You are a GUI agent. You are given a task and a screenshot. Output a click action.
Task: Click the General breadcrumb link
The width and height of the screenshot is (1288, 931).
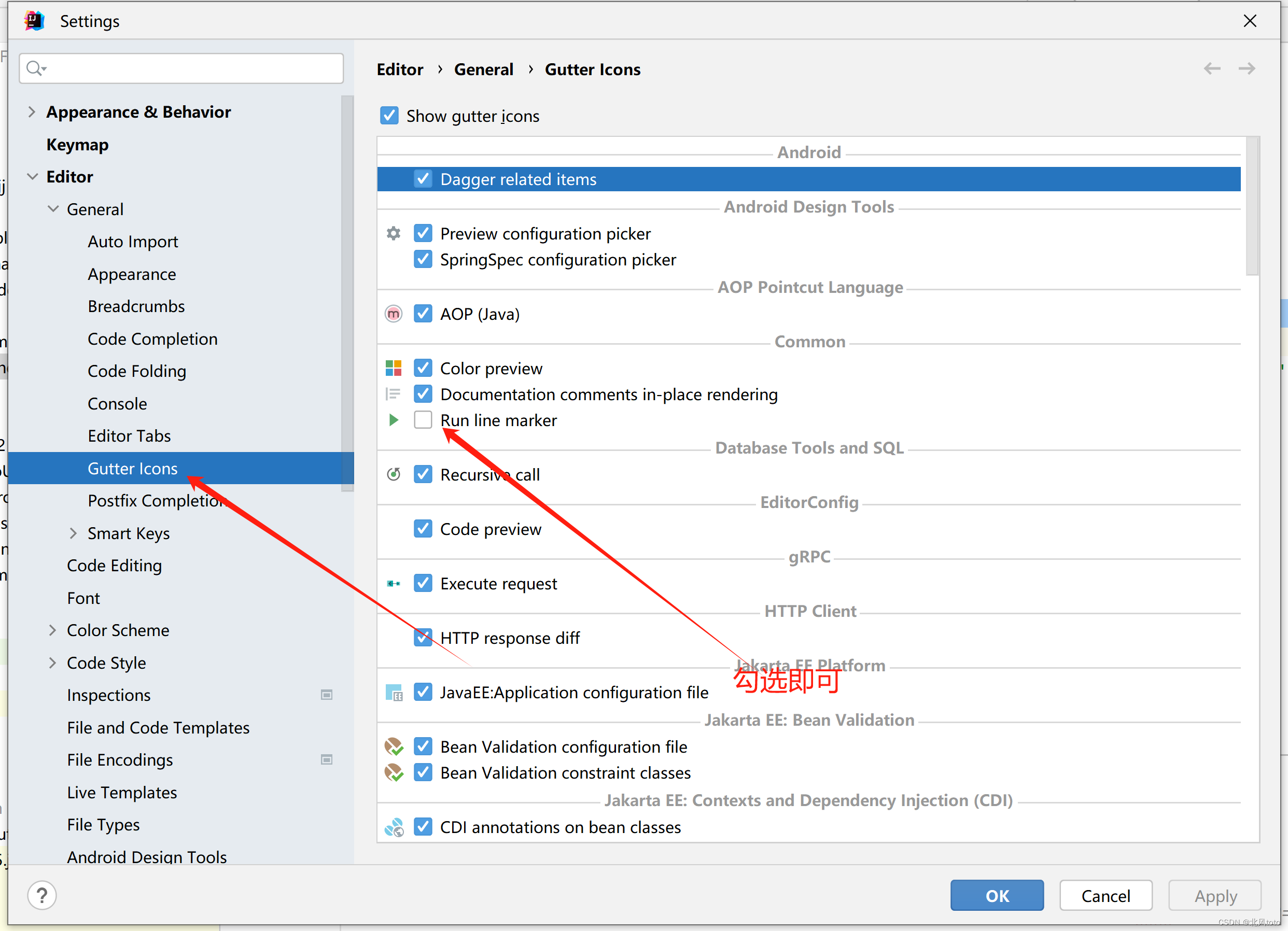pos(483,69)
